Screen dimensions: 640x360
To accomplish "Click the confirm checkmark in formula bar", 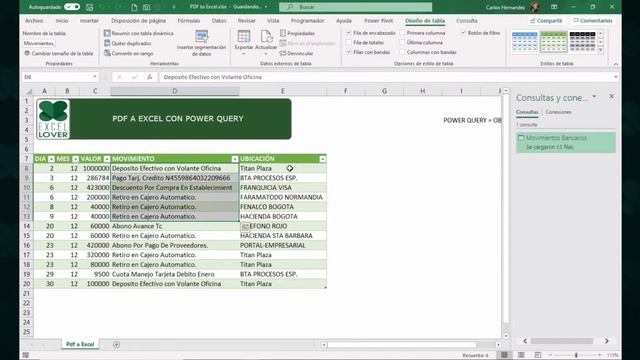I will pos(134,77).
